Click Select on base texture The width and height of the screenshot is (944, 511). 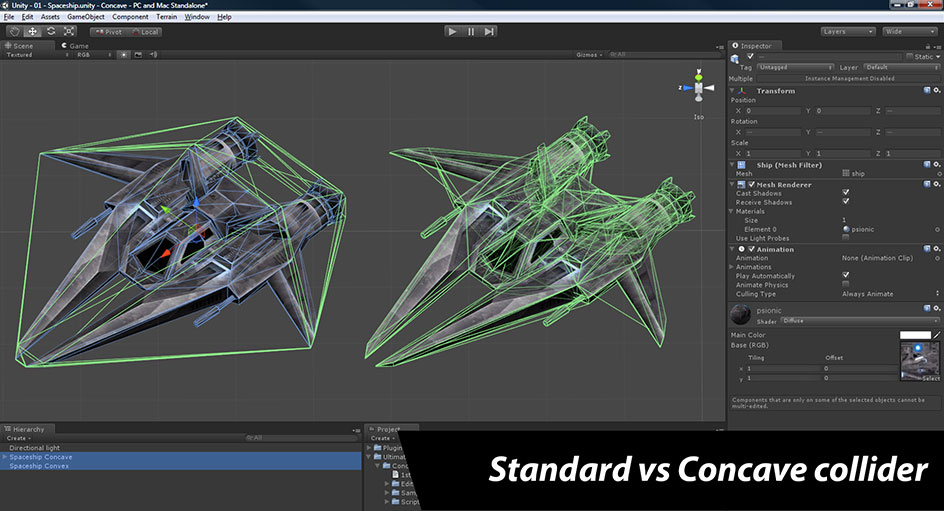click(x=930, y=378)
